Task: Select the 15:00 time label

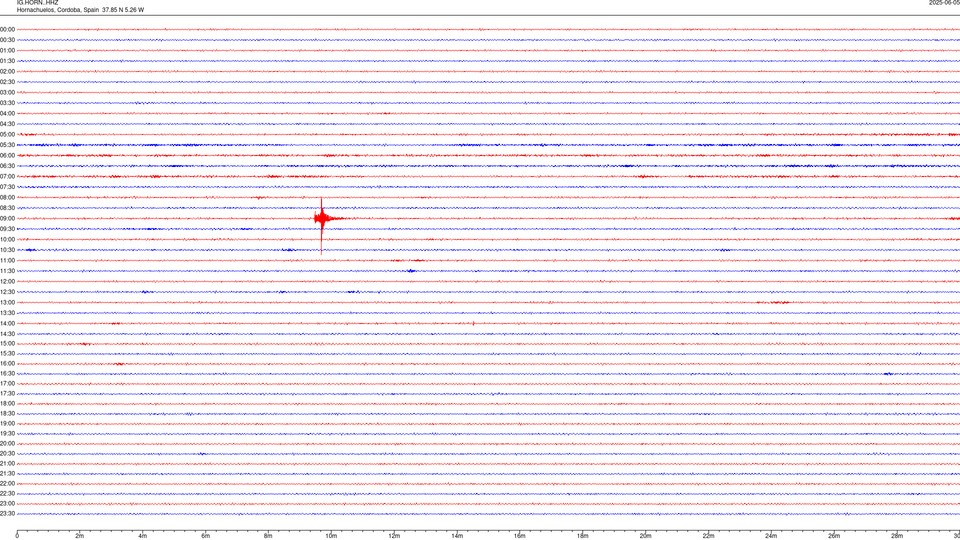Action: [x=7, y=344]
